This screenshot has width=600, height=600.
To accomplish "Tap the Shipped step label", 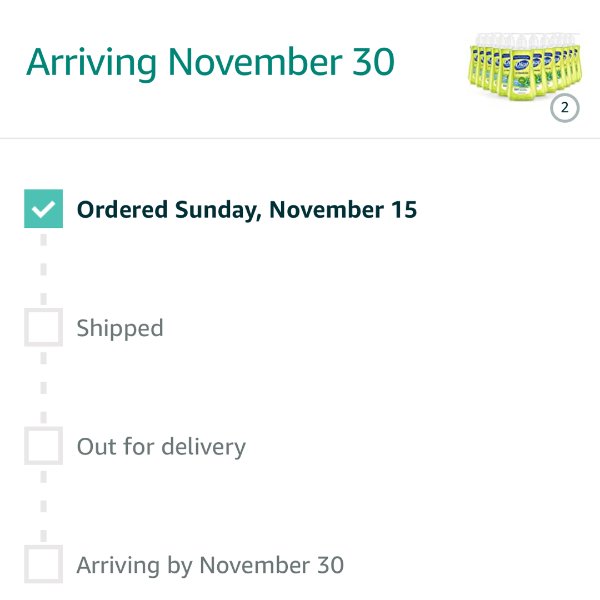I will [120, 329].
